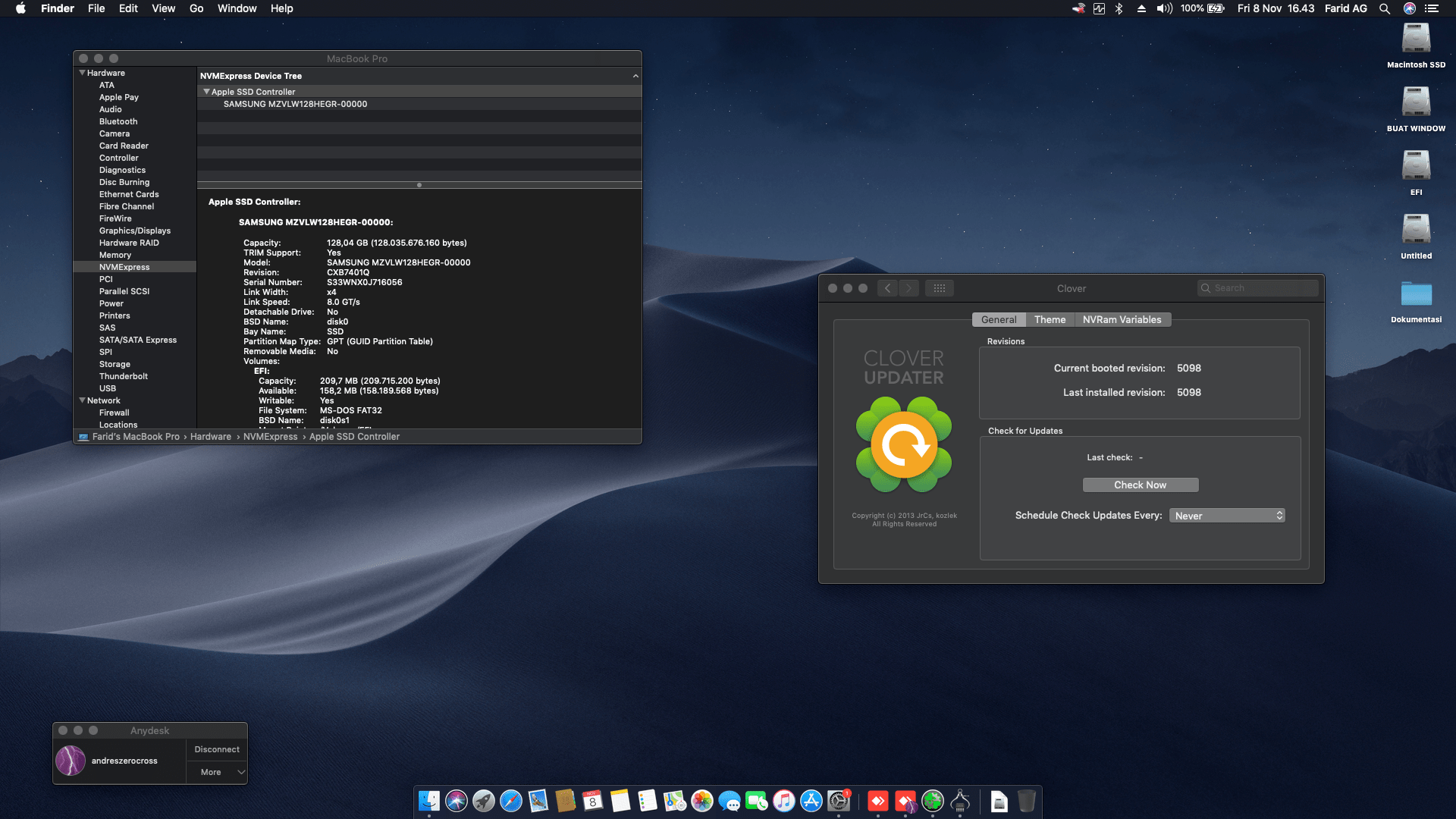Open the App Store from the Dock
1456x819 pixels.
point(812,802)
